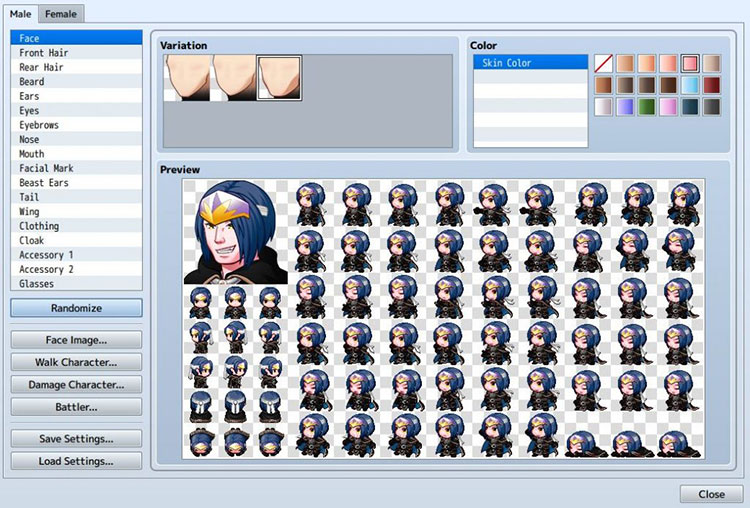Select Rear Hair in the parts list
This screenshot has height=508, width=750.
tap(77, 67)
